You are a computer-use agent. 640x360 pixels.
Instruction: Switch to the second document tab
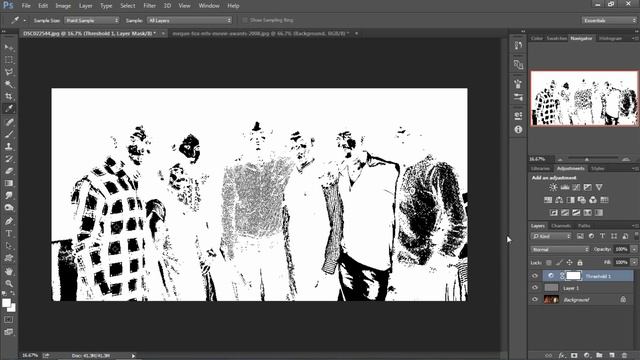(260, 33)
